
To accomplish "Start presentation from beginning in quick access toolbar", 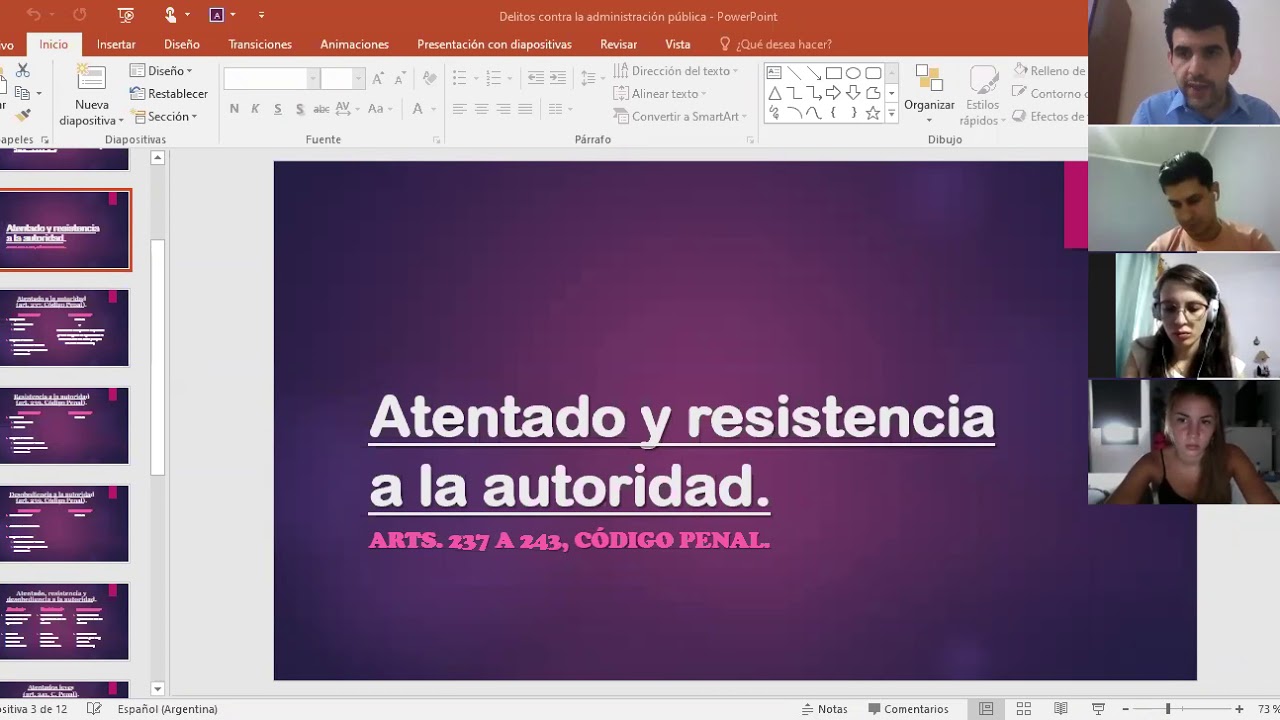I will click(x=126, y=15).
